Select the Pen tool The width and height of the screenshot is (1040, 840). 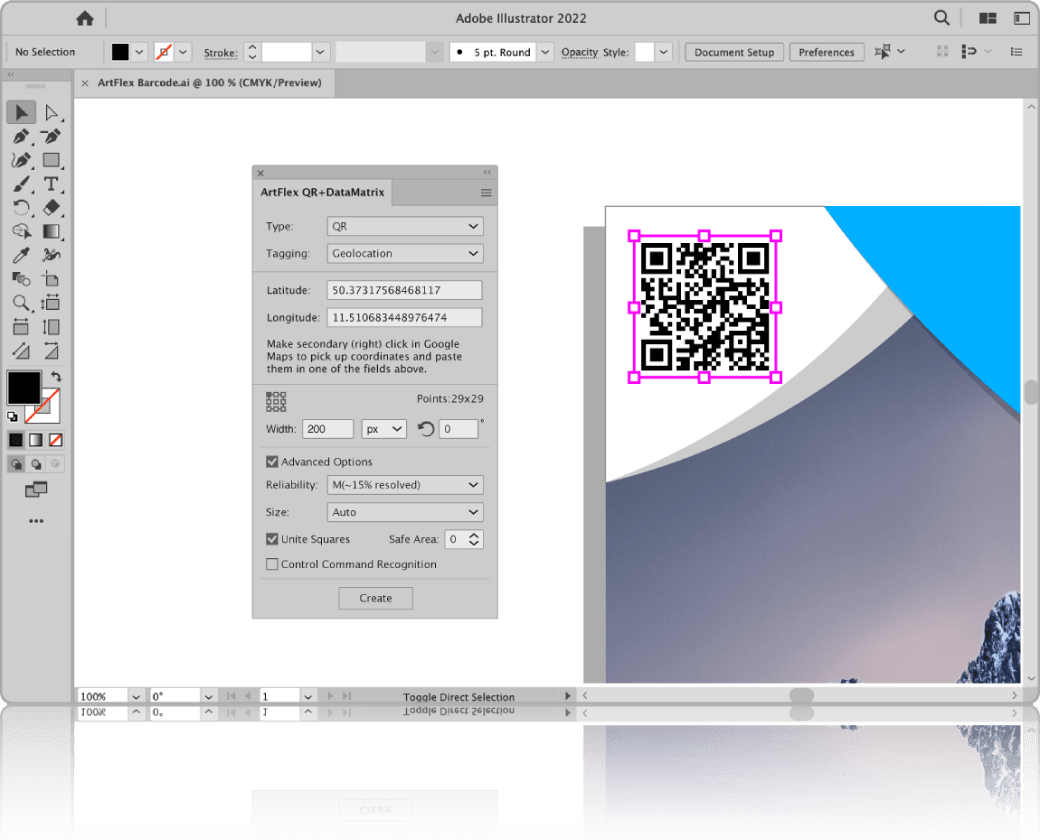pyautogui.click(x=21, y=137)
